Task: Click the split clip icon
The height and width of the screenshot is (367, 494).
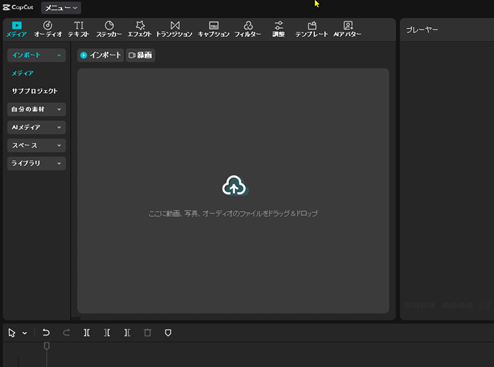Action: point(87,333)
